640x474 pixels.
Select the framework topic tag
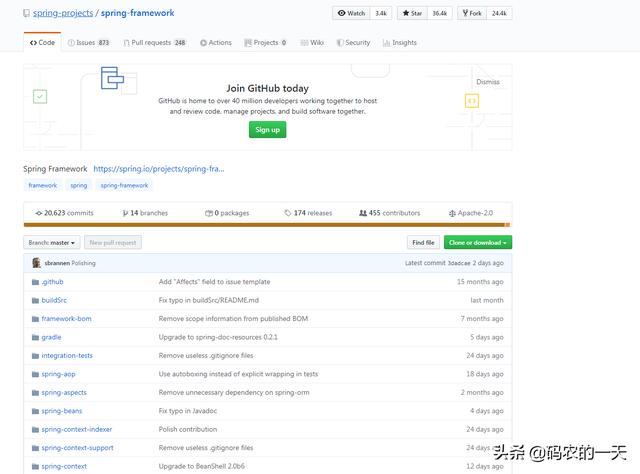point(43,185)
